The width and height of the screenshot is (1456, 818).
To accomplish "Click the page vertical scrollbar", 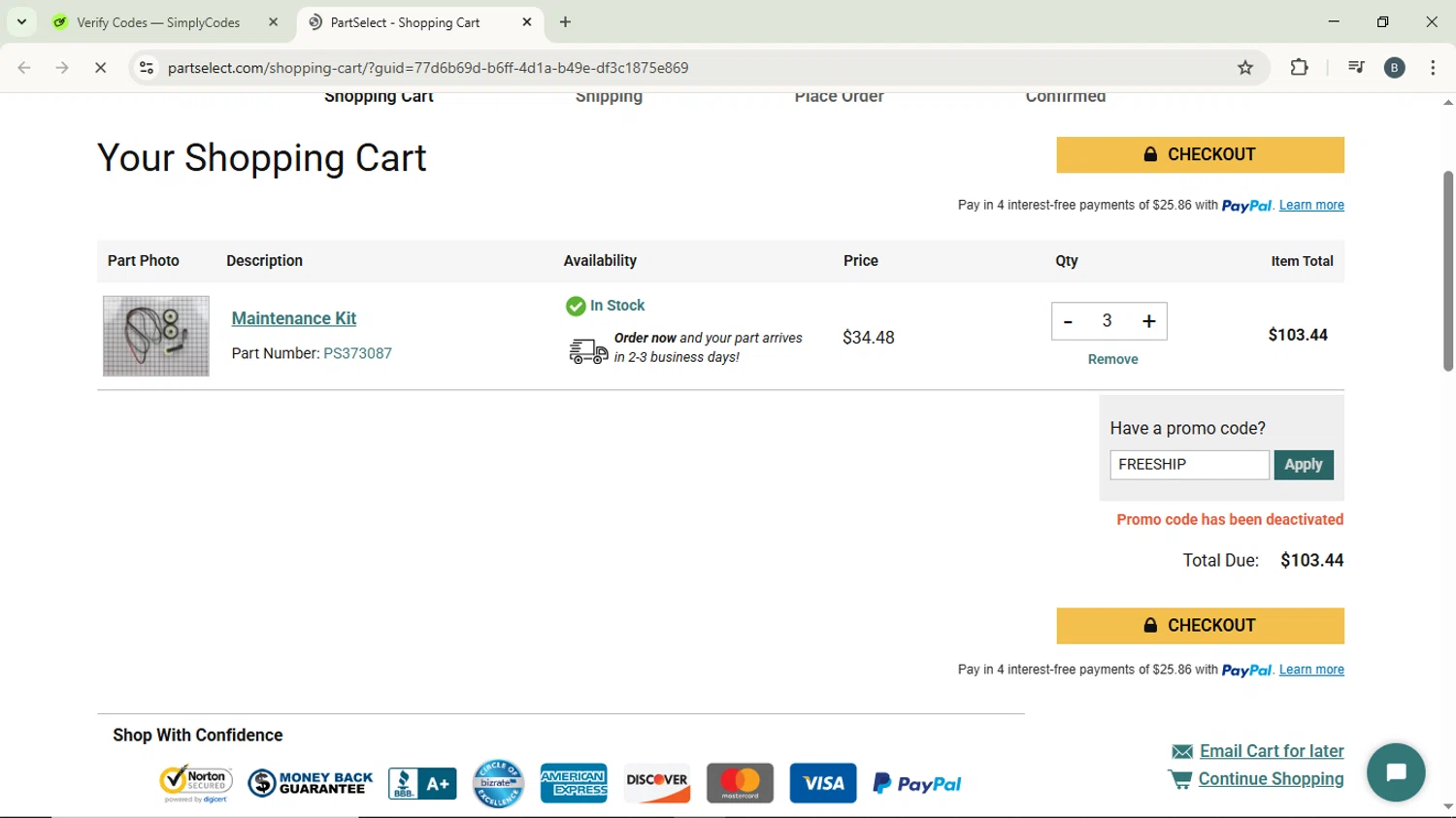I will (1447, 272).
